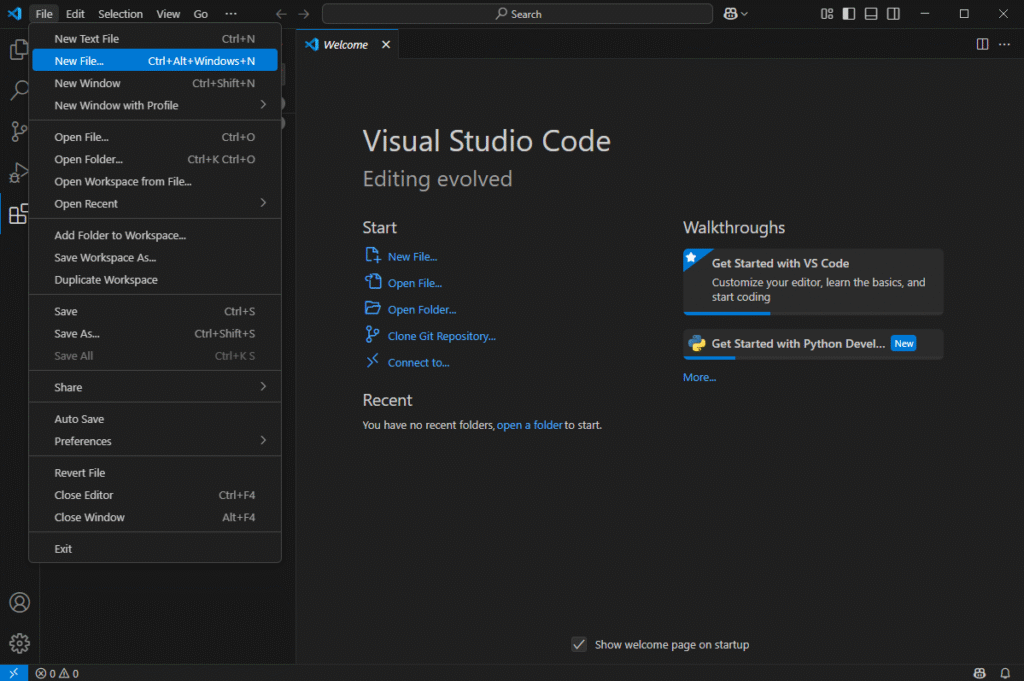1024x681 pixels.
Task: Click the errors and warnings status indicator
Action: click(57, 673)
